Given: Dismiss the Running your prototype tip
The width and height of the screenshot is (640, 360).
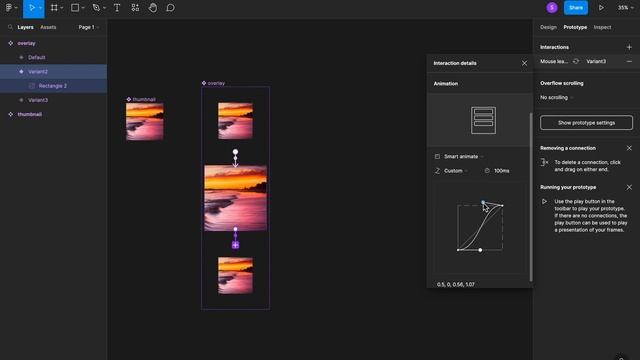Looking at the screenshot, I should click(x=629, y=187).
